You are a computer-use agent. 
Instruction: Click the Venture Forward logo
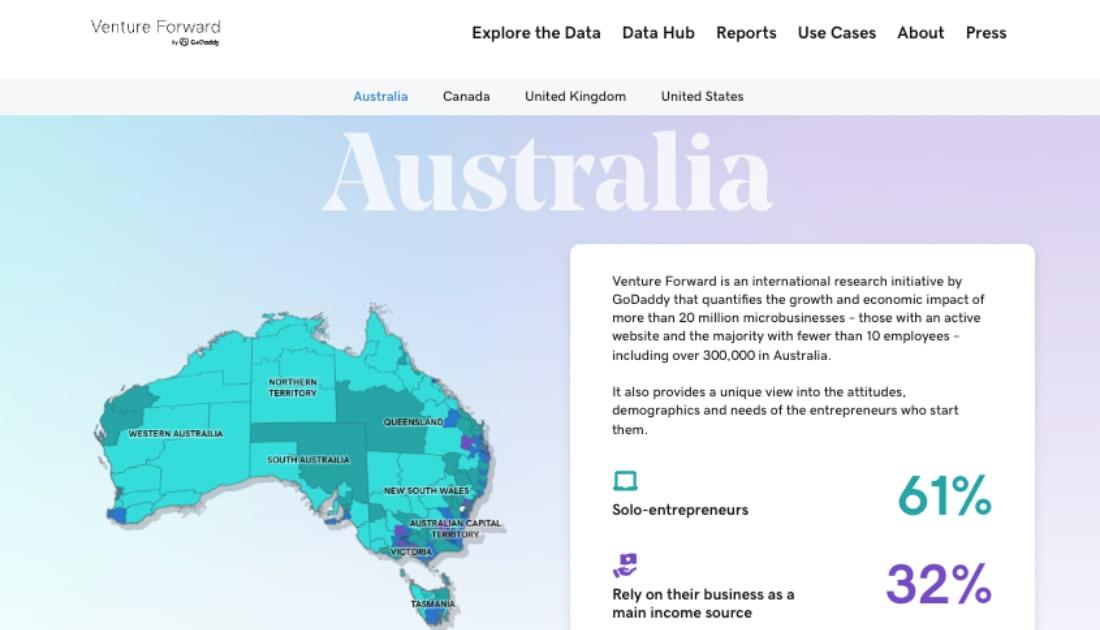(155, 32)
